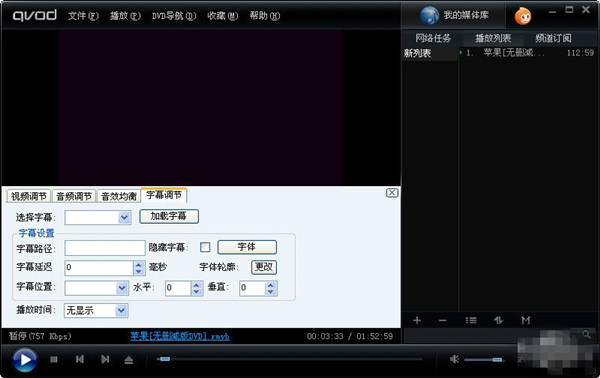Click the large blue play button
The width and height of the screenshot is (600, 378).
[x=25, y=360]
